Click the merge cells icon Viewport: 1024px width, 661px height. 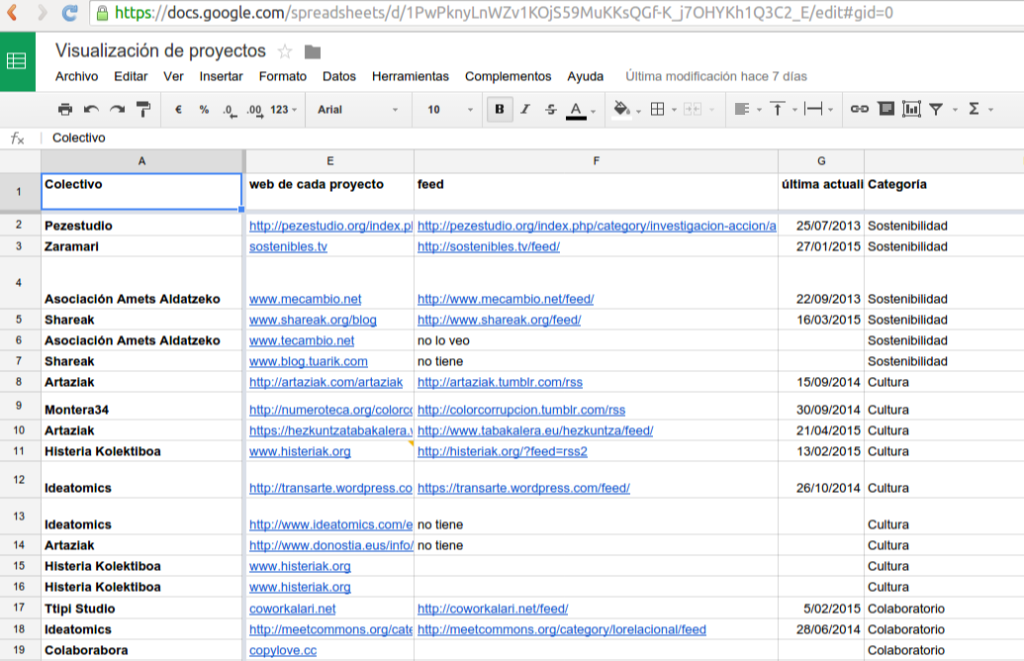pyautogui.click(x=692, y=109)
